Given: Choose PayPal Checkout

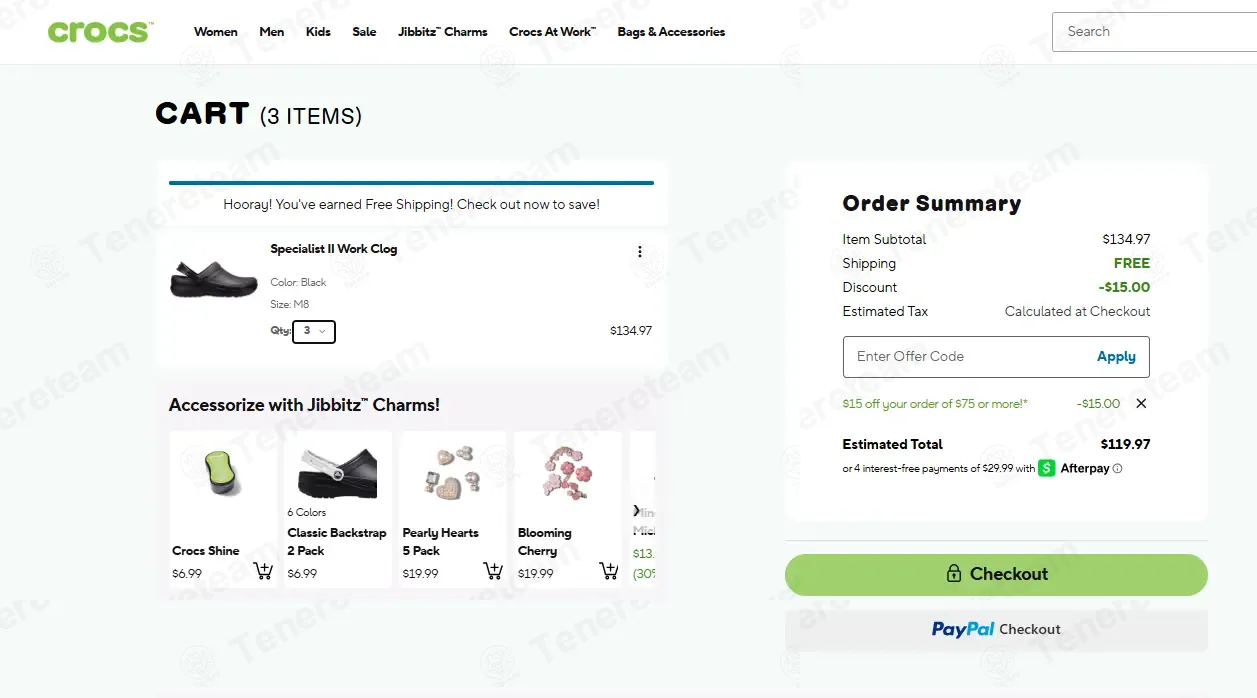Looking at the screenshot, I should click(x=996, y=629).
